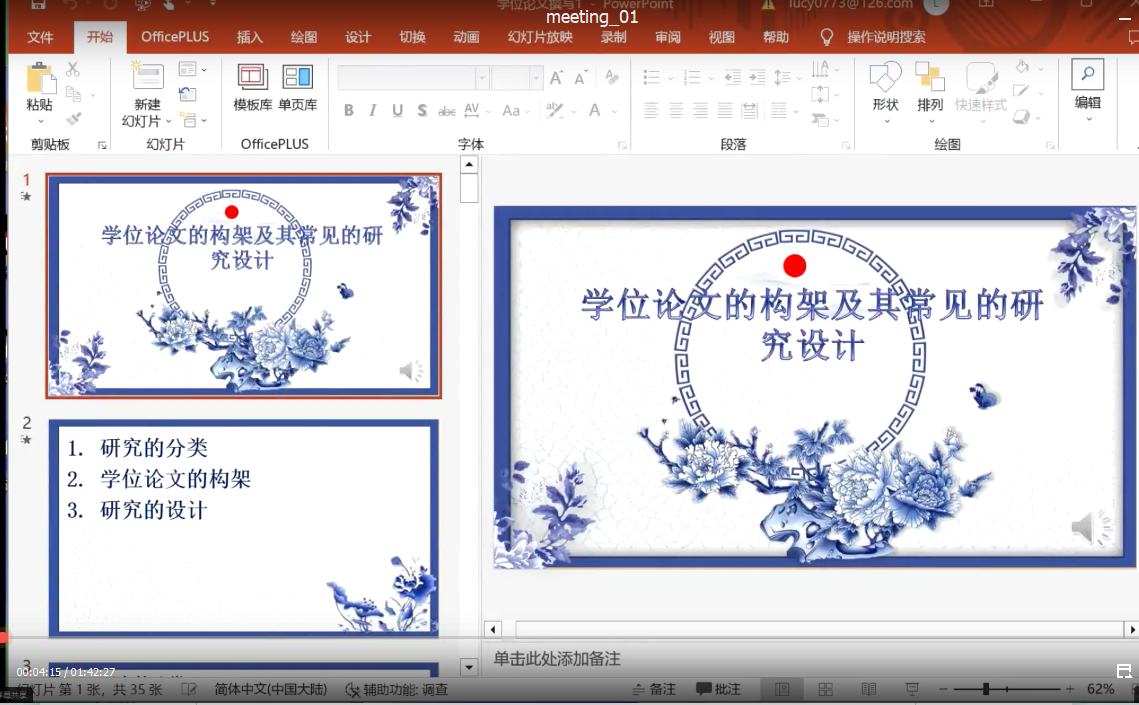1139x705 pixels.
Task: Toggle the 批注 comments pane
Action: pyautogui.click(x=719, y=689)
